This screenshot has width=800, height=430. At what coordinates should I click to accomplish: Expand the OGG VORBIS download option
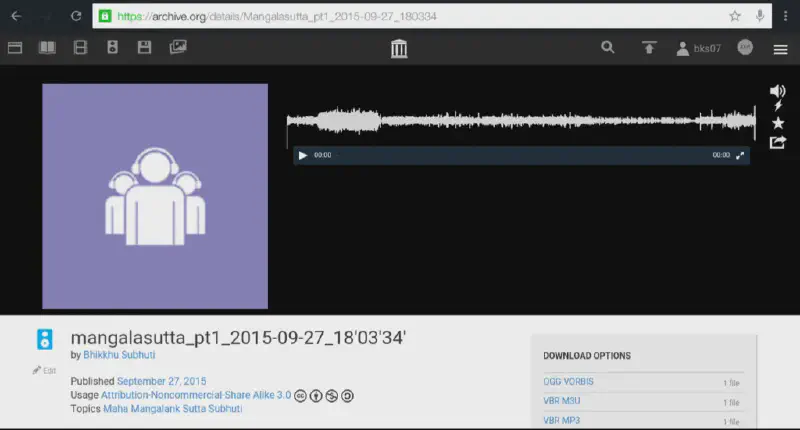(x=567, y=382)
